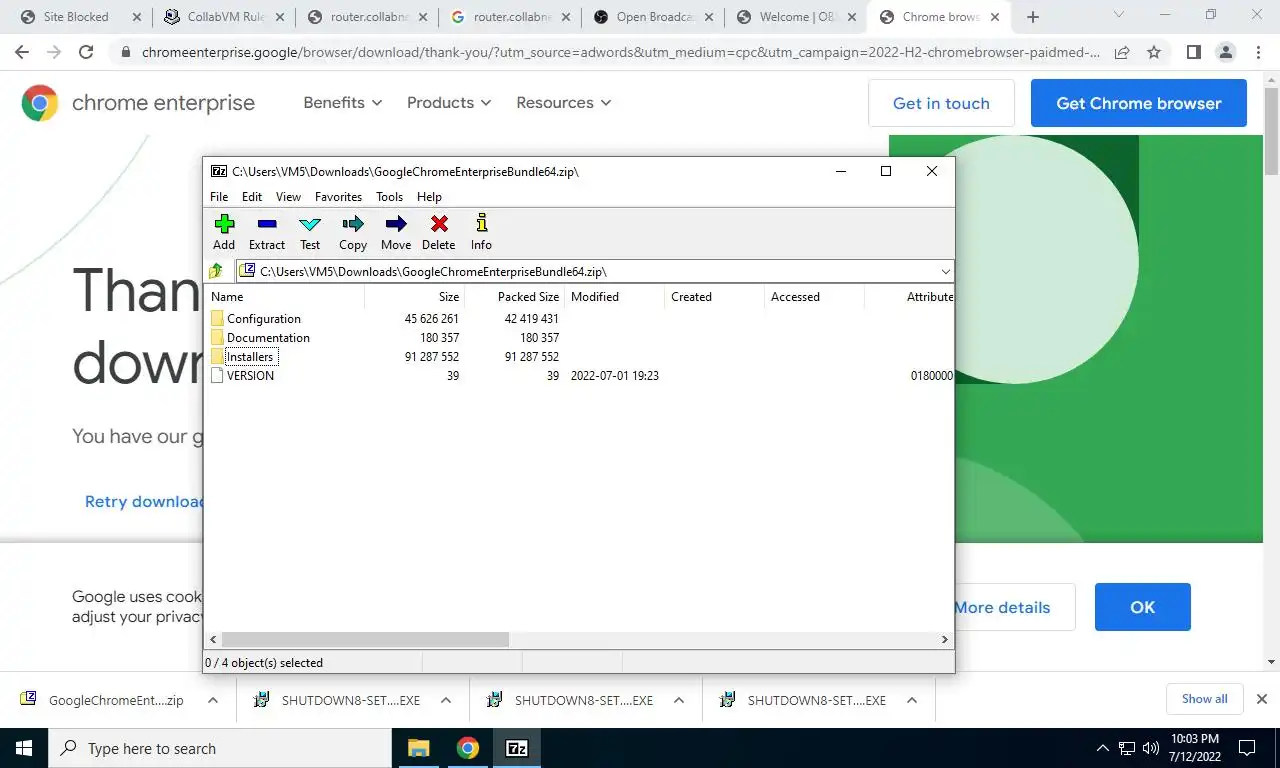This screenshot has width=1280, height=768.
Task: Click 7-Zip icon on the taskbar
Action: [516, 748]
